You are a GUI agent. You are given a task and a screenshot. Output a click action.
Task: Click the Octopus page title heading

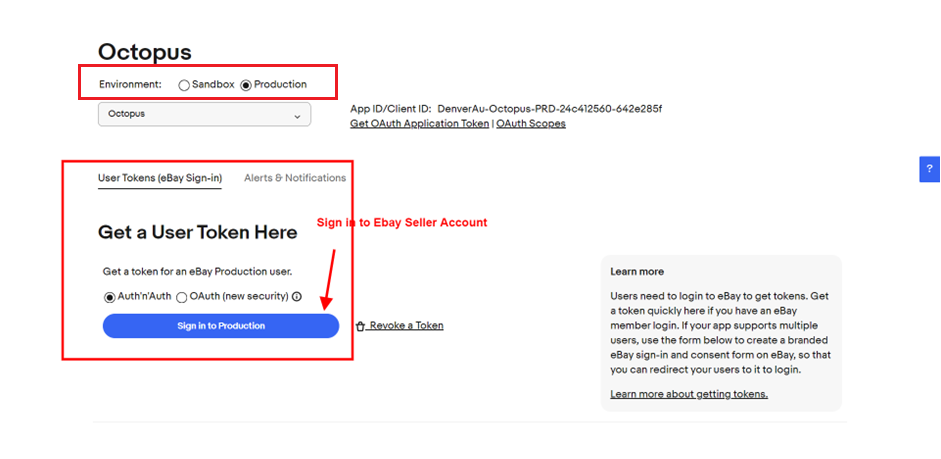click(x=145, y=52)
